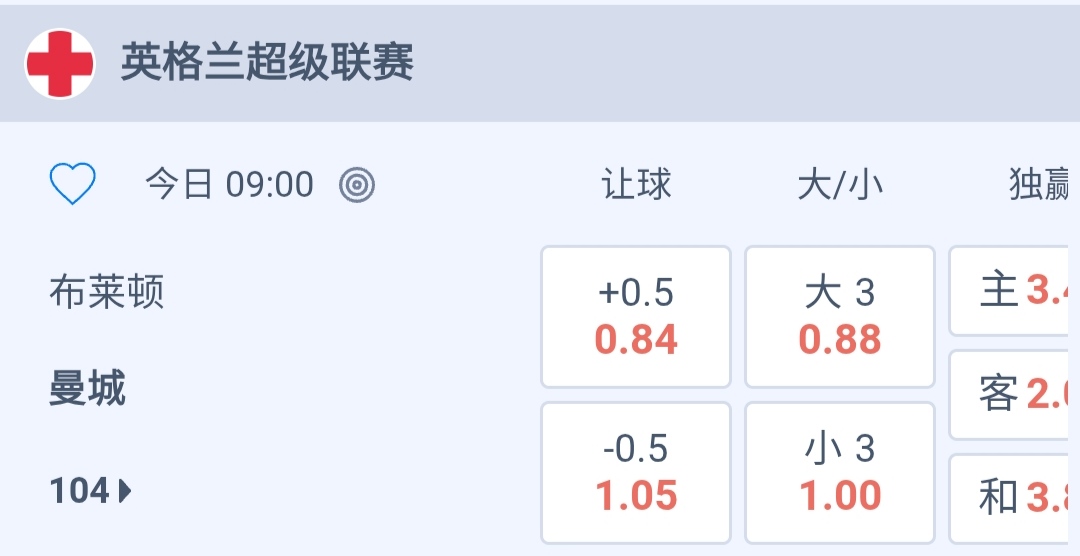Choose the home win 主 odds
Image resolution: width=1080 pixels, height=556 pixels.
point(1014,291)
